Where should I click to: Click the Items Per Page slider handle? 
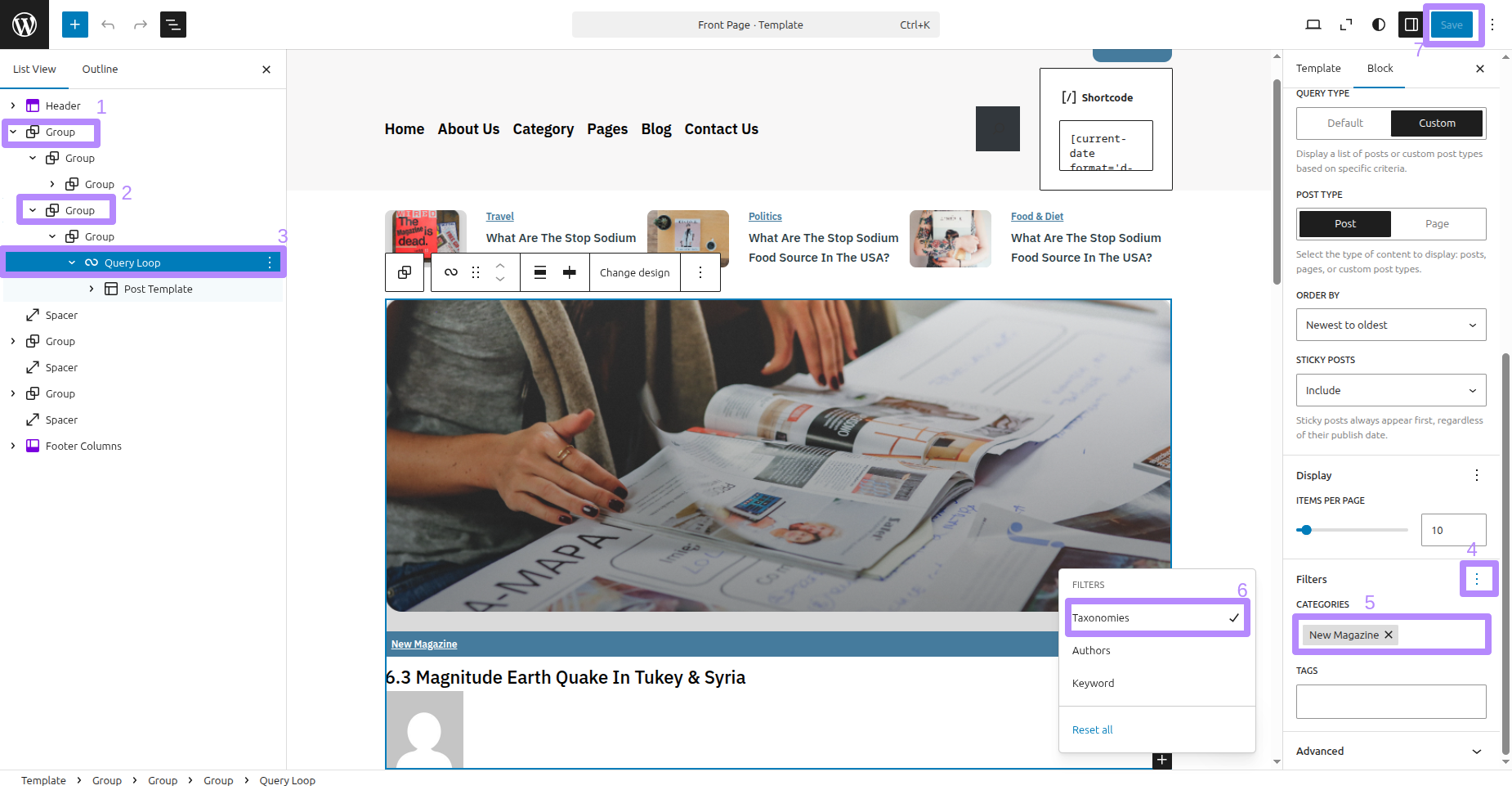[x=1306, y=530]
